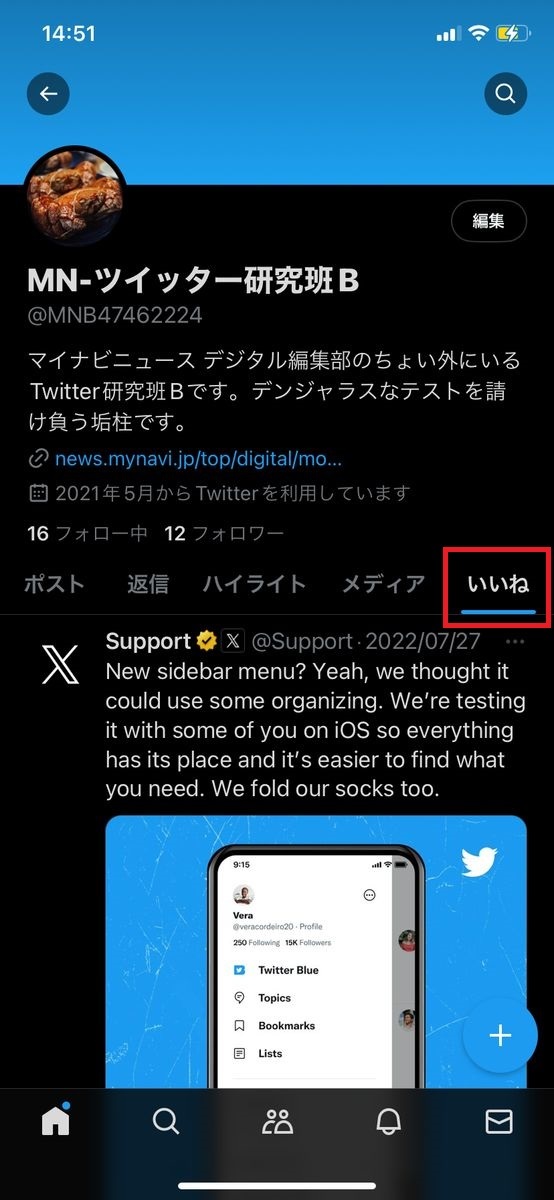This screenshot has width=554, height=1200.
Task: Open the three-dot menu on Support post
Action: tap(516, 641)
